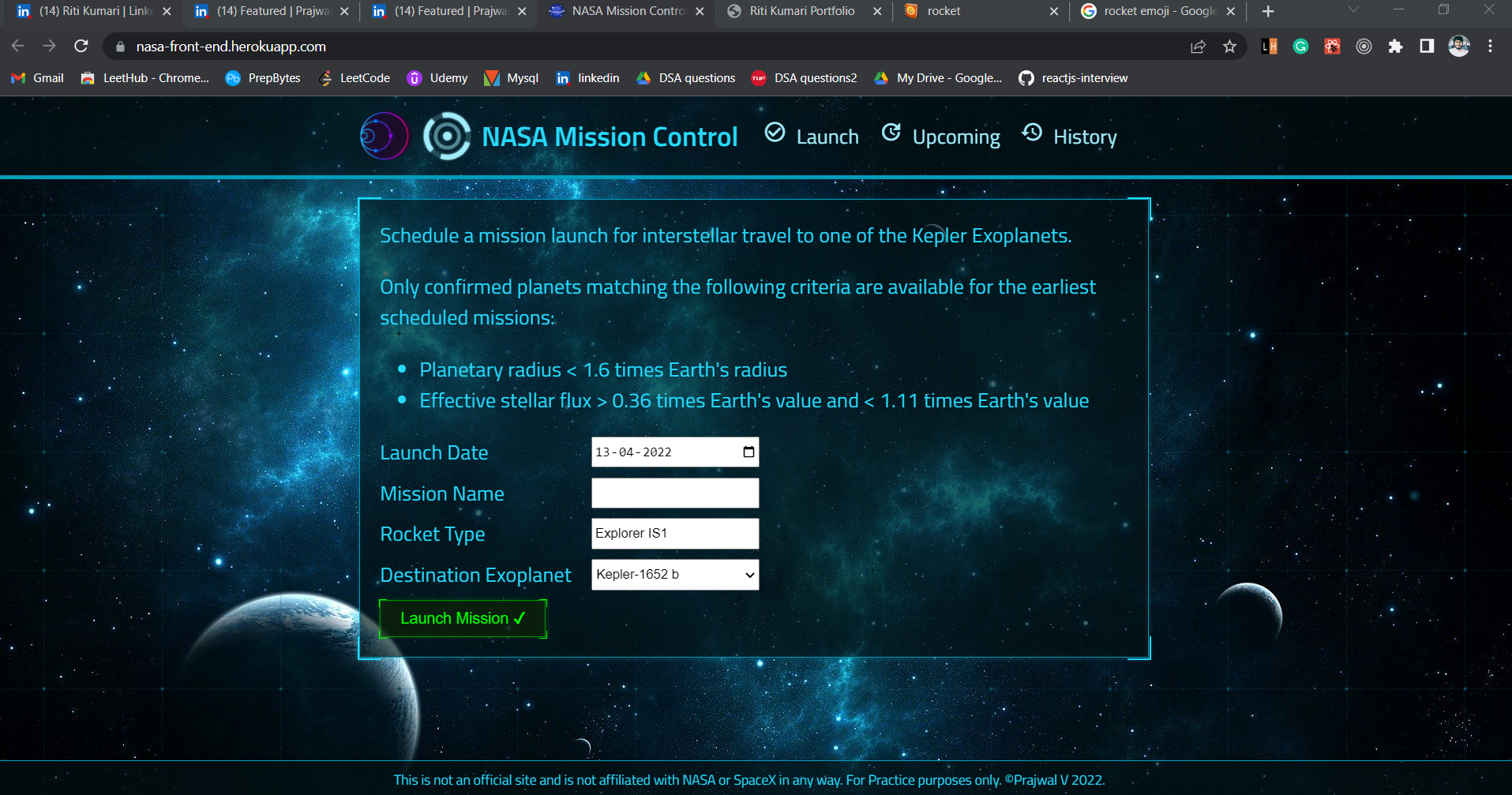Click the empty Mission Name field

tap(675, 493)
